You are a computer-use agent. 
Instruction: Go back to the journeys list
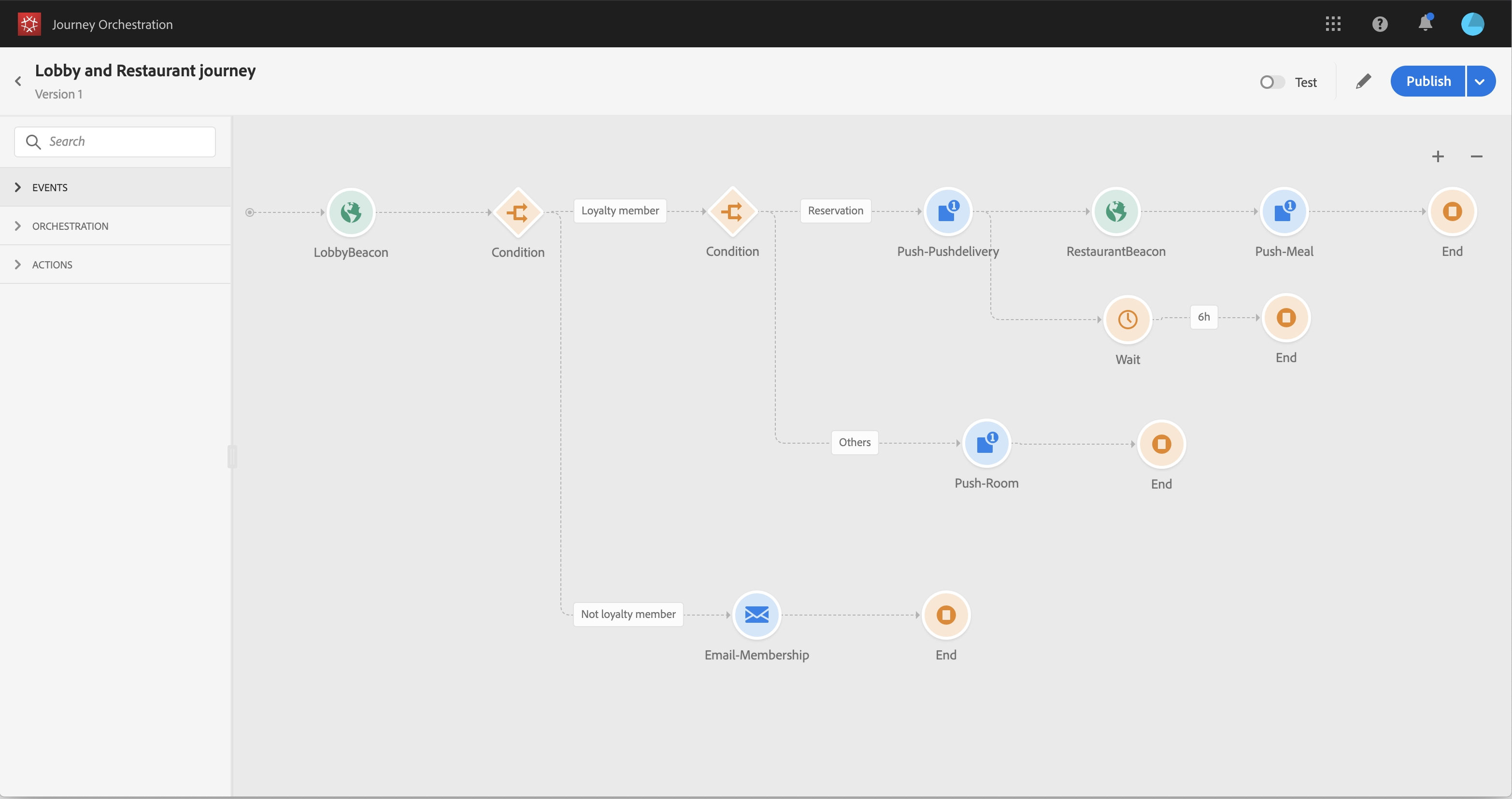(18, 81)
